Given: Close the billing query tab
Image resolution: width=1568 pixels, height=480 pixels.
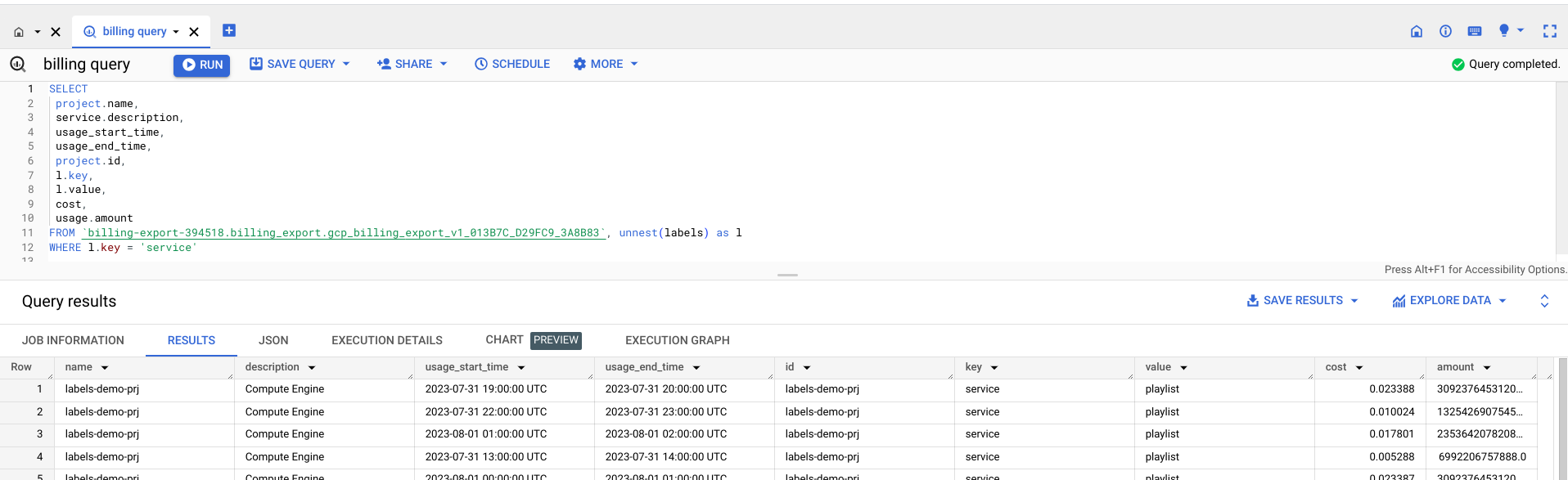Looking at the screenshot, I should point(194,32).
